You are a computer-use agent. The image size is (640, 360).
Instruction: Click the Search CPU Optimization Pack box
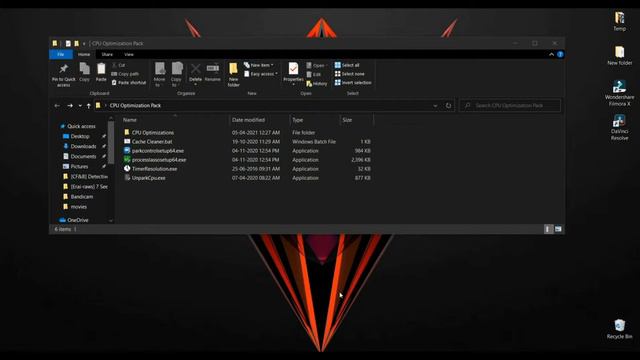click(510, 105)
